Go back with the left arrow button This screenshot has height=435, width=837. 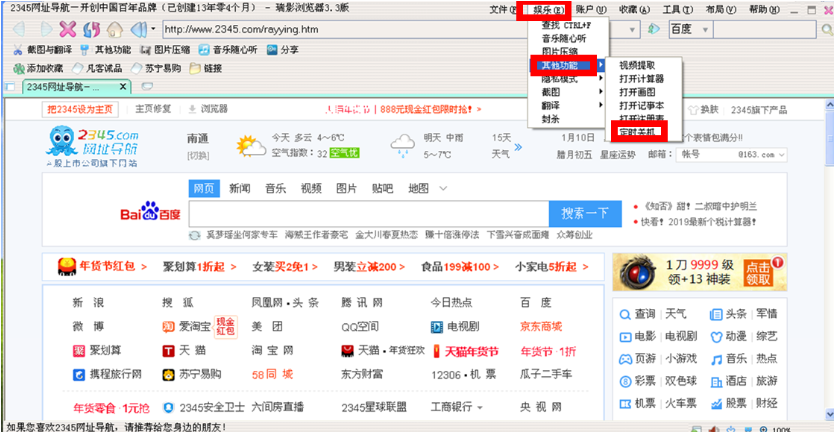(x=20, y=29)
